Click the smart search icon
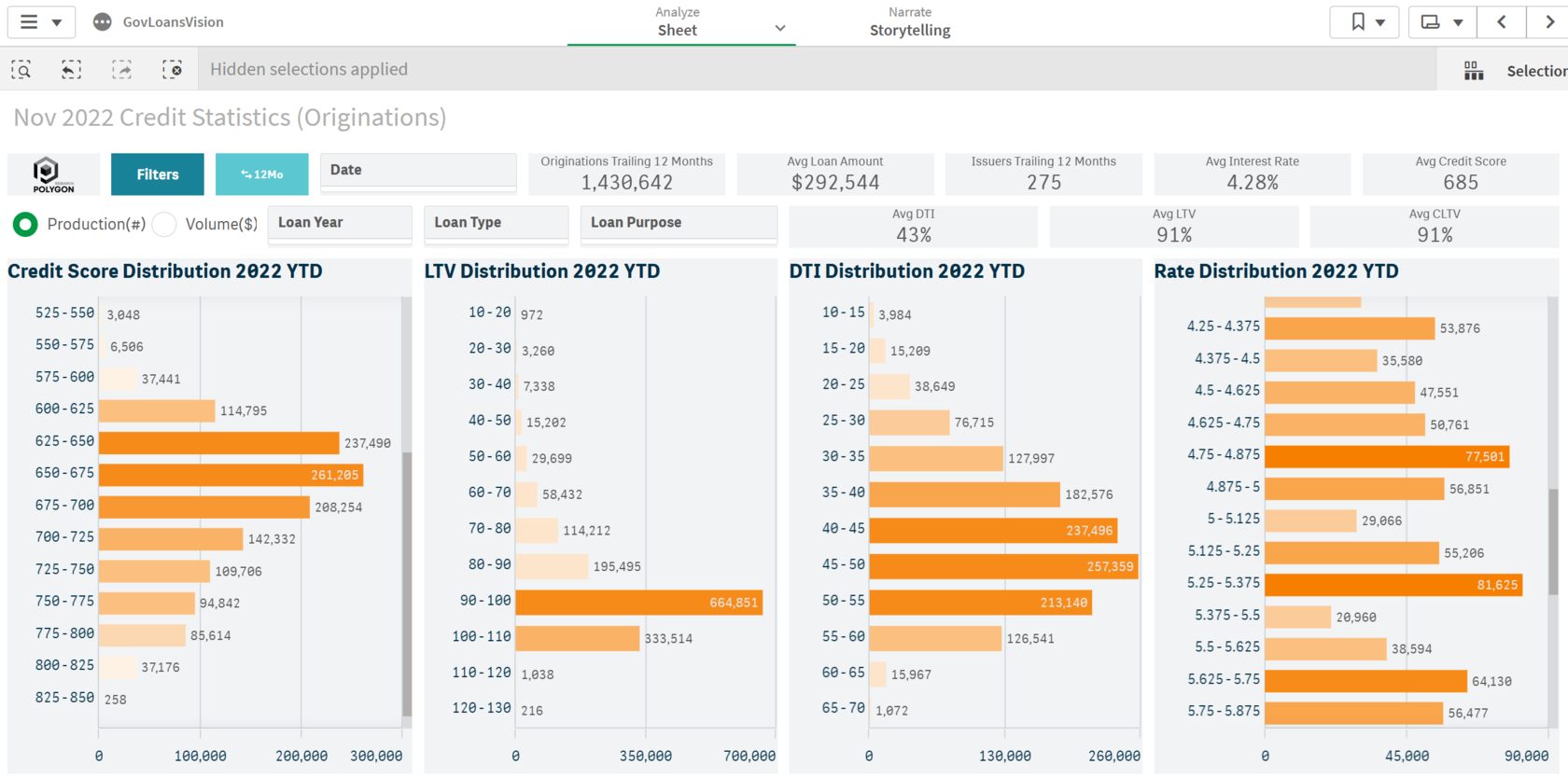The width and height of the screenshot is (1568, 778). pos(21,69)
